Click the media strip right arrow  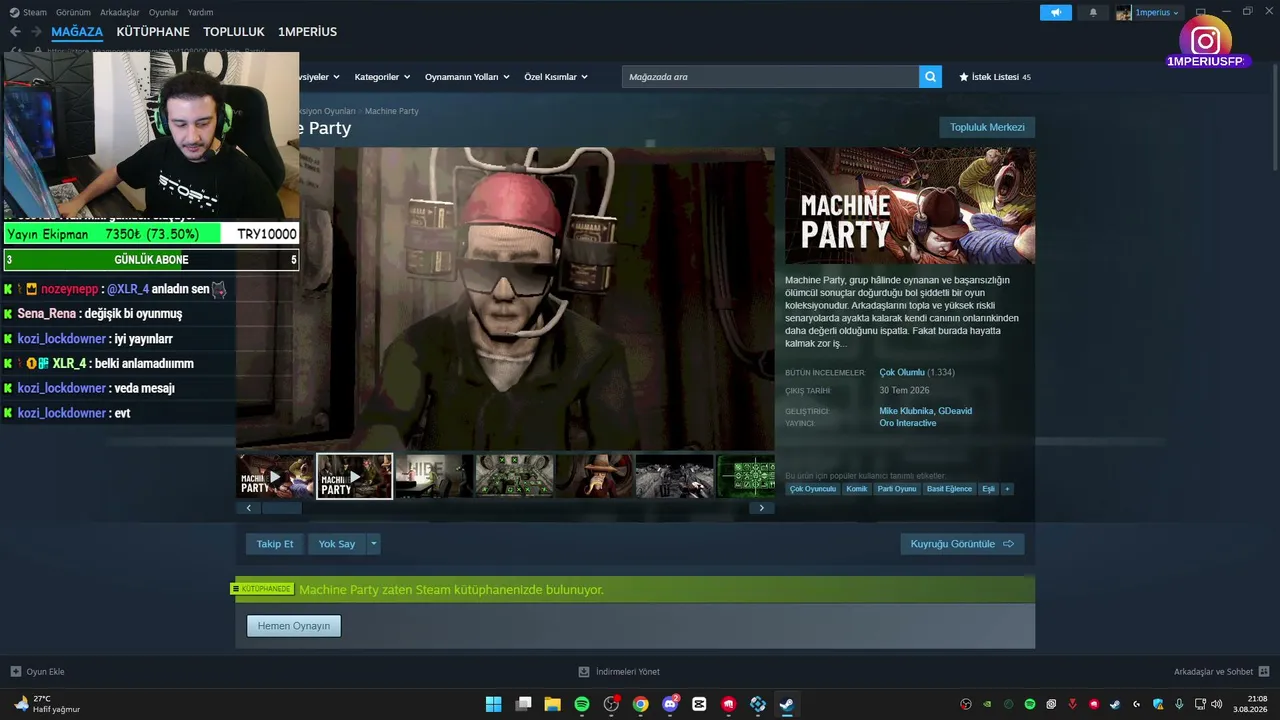(x=762, y=508)
